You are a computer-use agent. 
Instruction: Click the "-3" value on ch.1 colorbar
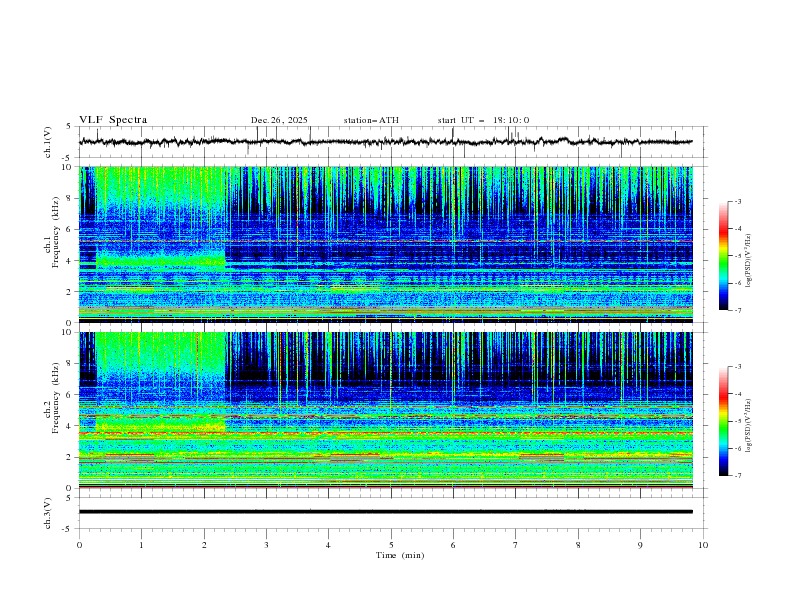(x=737, y=201)
